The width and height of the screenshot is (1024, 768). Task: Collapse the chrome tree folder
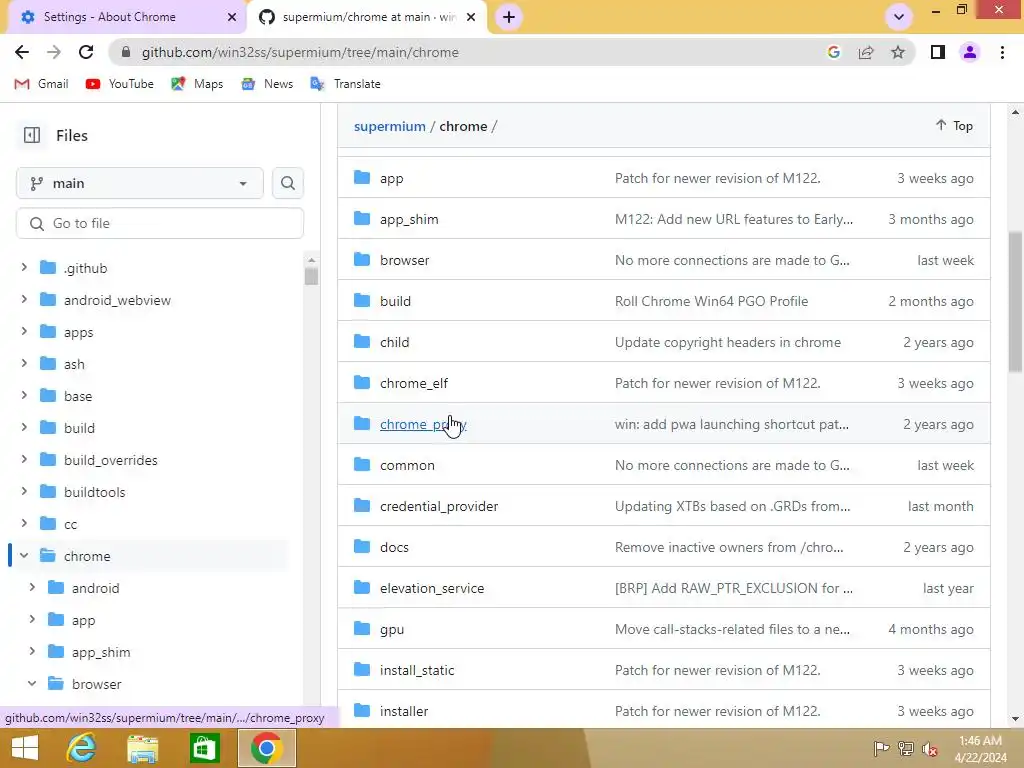coord(24,555)
